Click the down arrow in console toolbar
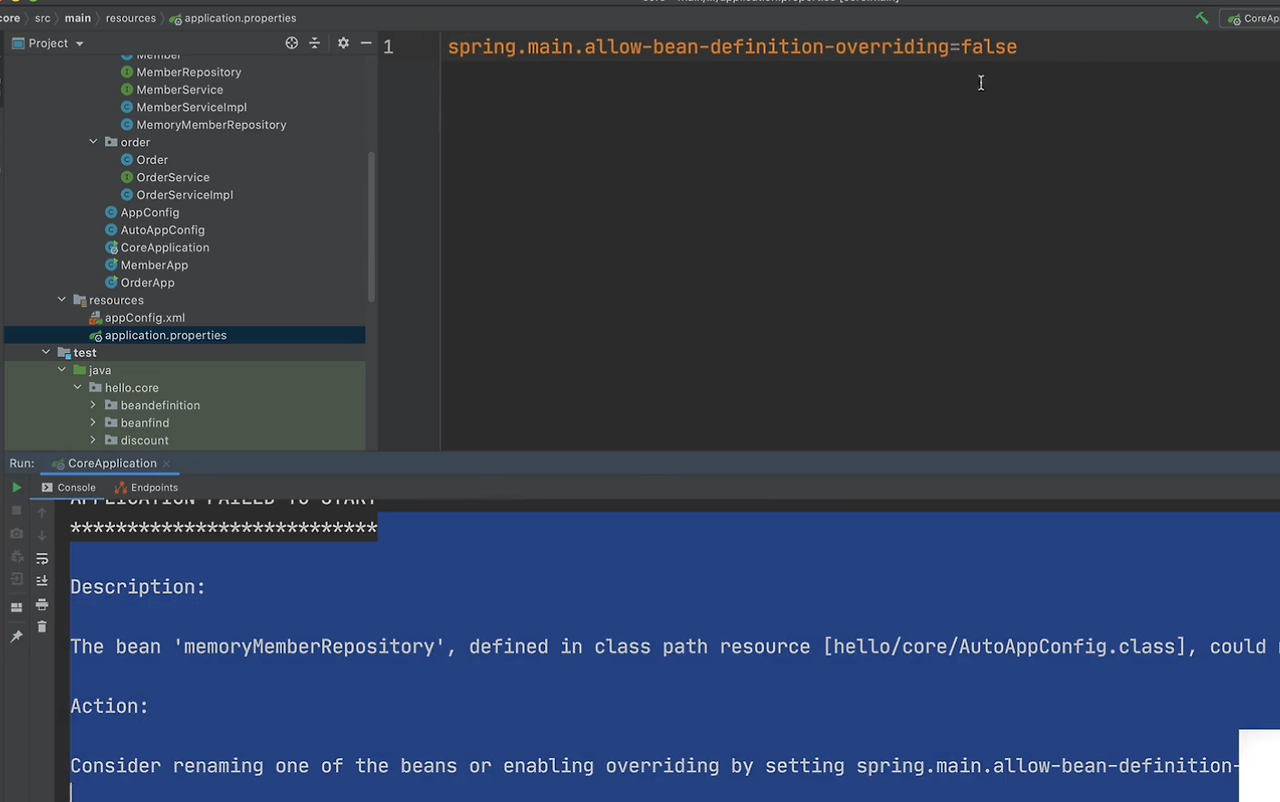The height and width of the screenshot is (802, 1280). tap(42, 535)
